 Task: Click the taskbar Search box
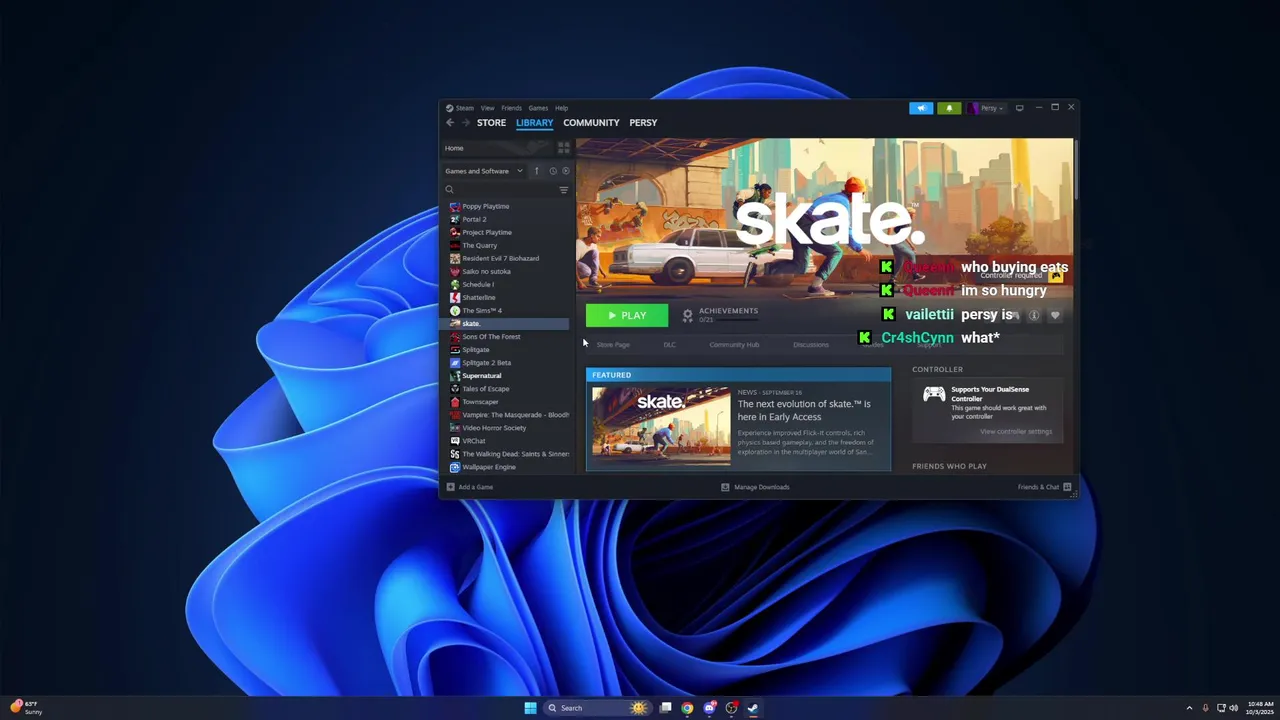pos(597,708)
